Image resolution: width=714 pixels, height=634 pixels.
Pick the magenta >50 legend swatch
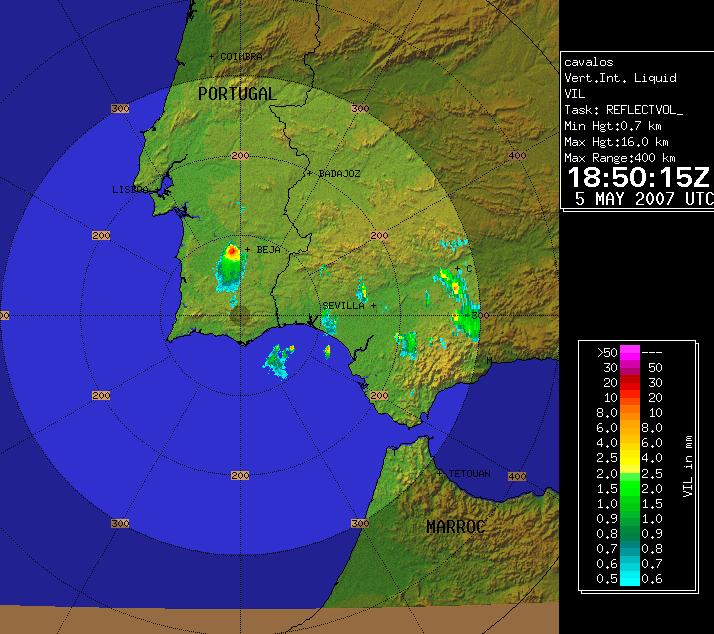(630, 352)
